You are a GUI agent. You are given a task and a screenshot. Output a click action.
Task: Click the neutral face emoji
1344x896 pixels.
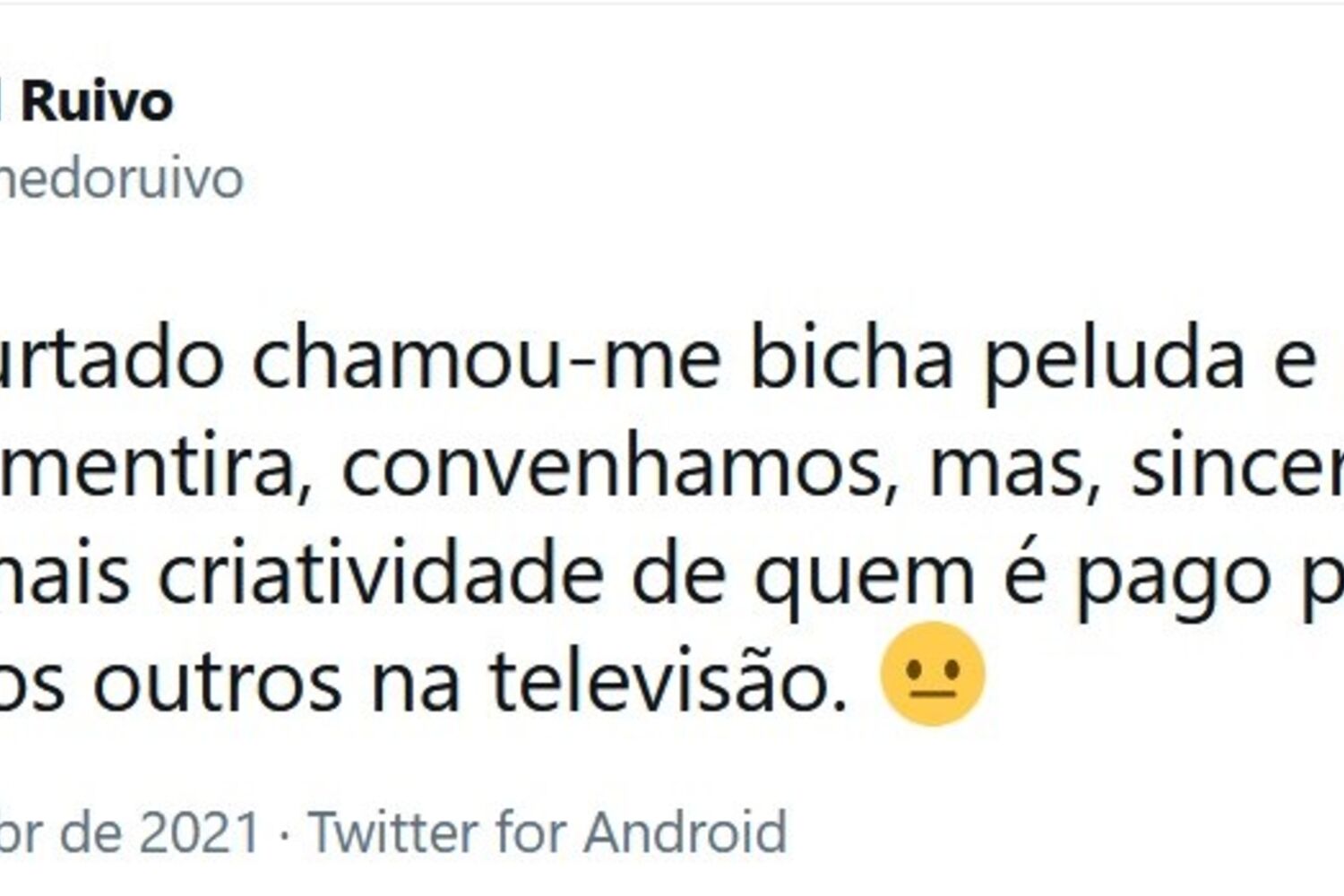pyautogui.click(x=933, y=674)
